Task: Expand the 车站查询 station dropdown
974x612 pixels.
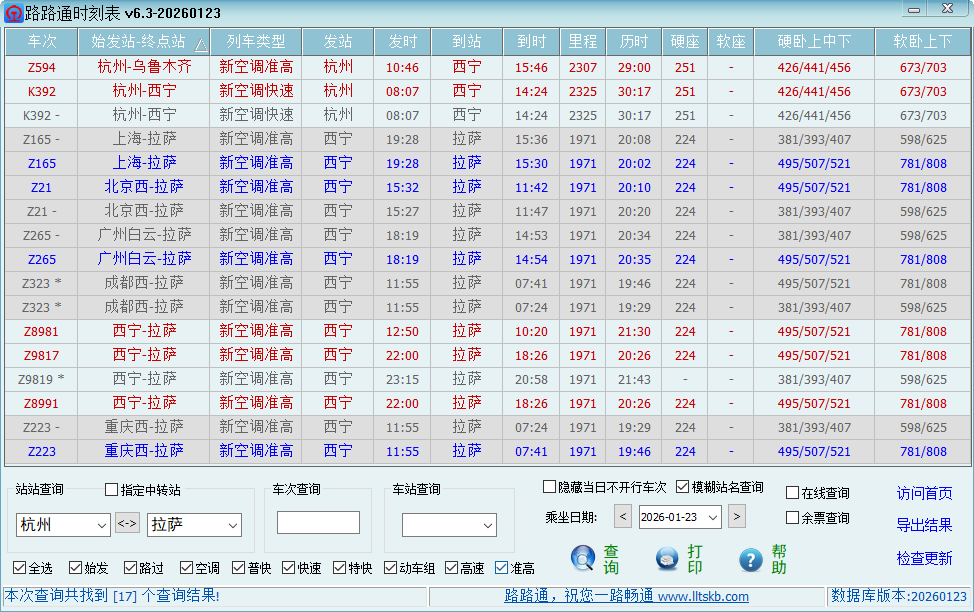Action: click(x=488, y=525)
